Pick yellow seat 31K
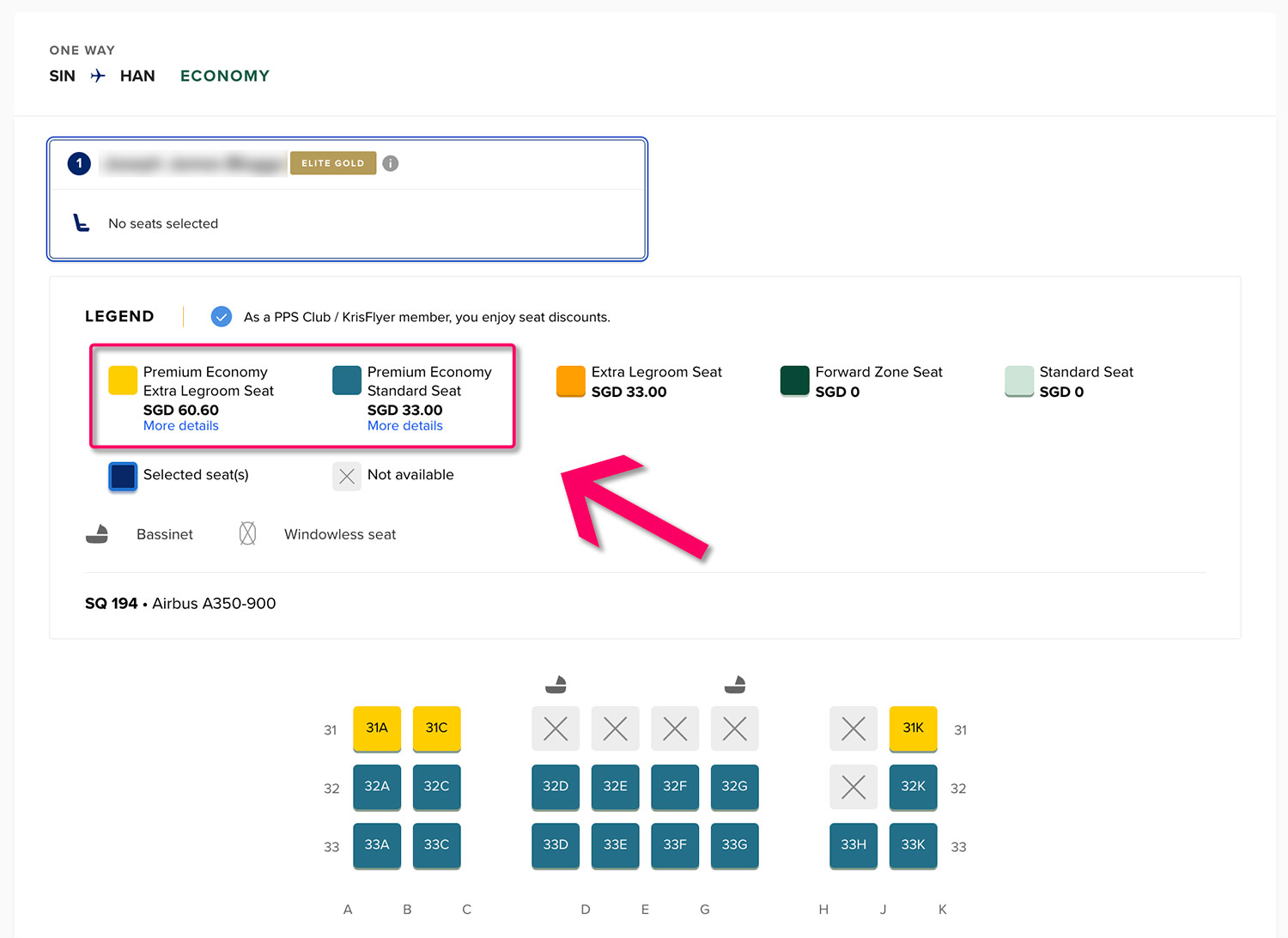 [913, 728]
